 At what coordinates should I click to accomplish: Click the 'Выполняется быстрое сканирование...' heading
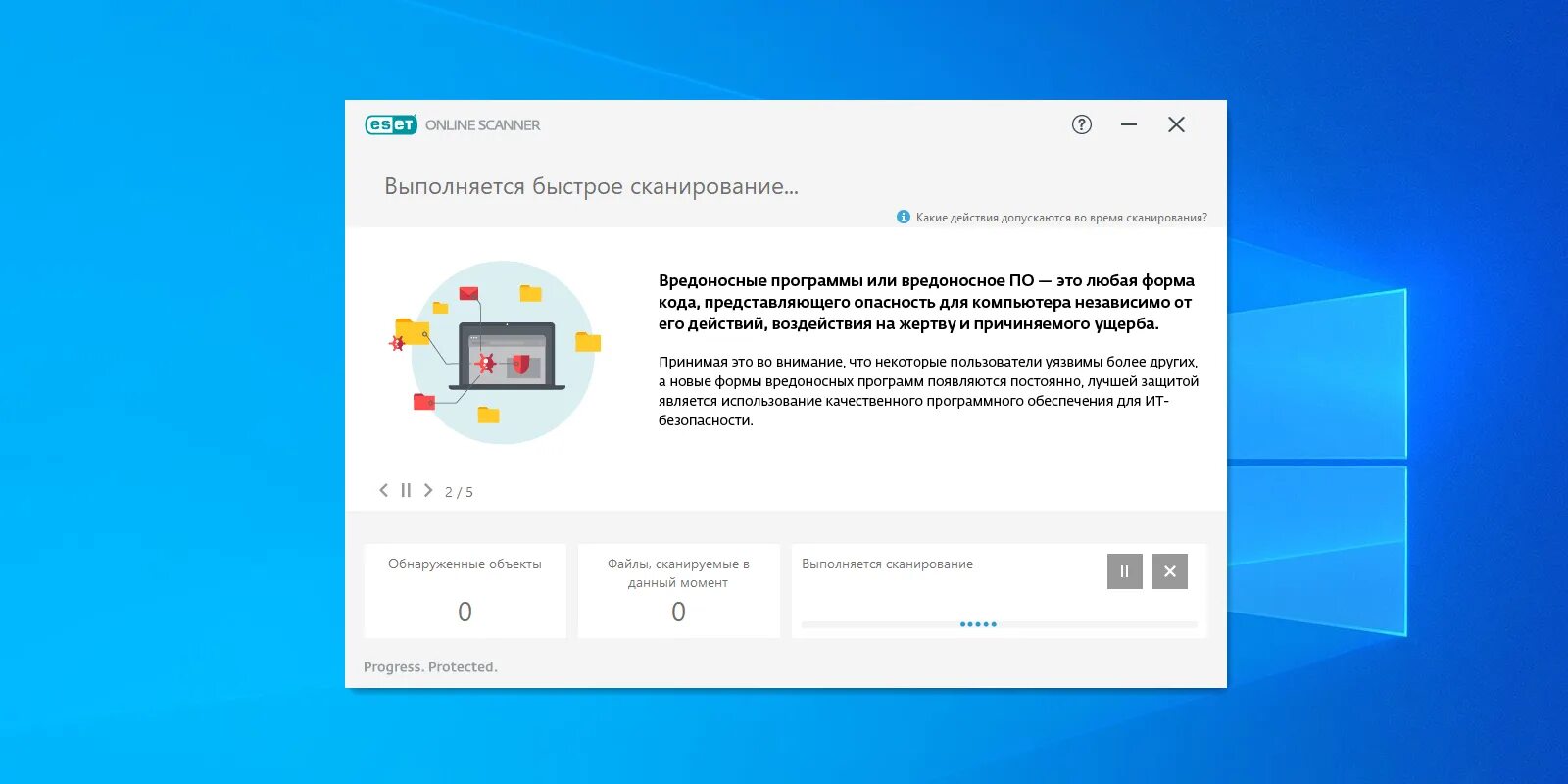[x=591, y=186]
